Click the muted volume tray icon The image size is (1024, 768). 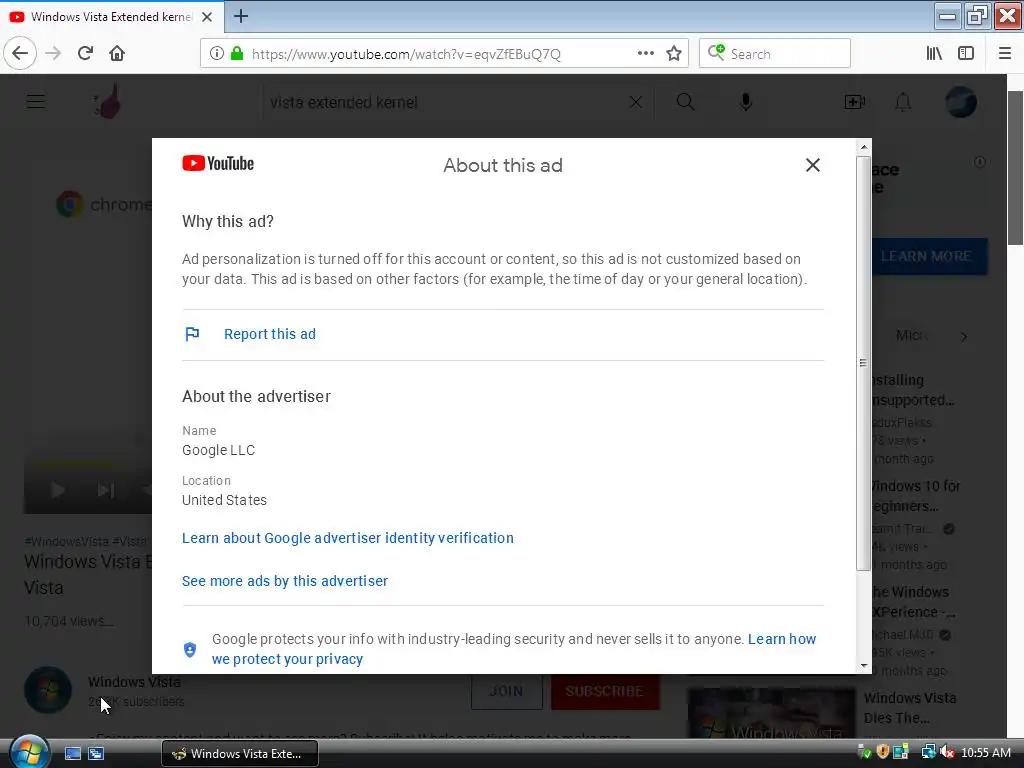[x=947, y=752]
